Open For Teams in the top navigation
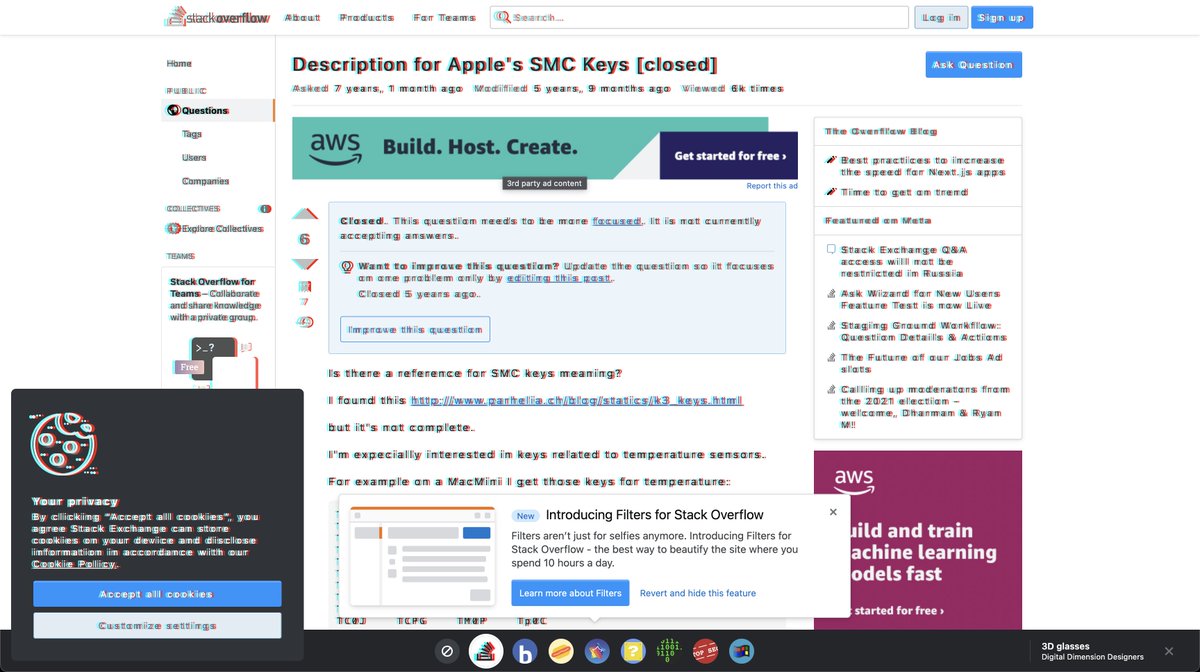This screenshot has height=672, width=1200. click(x=445, y=18)
